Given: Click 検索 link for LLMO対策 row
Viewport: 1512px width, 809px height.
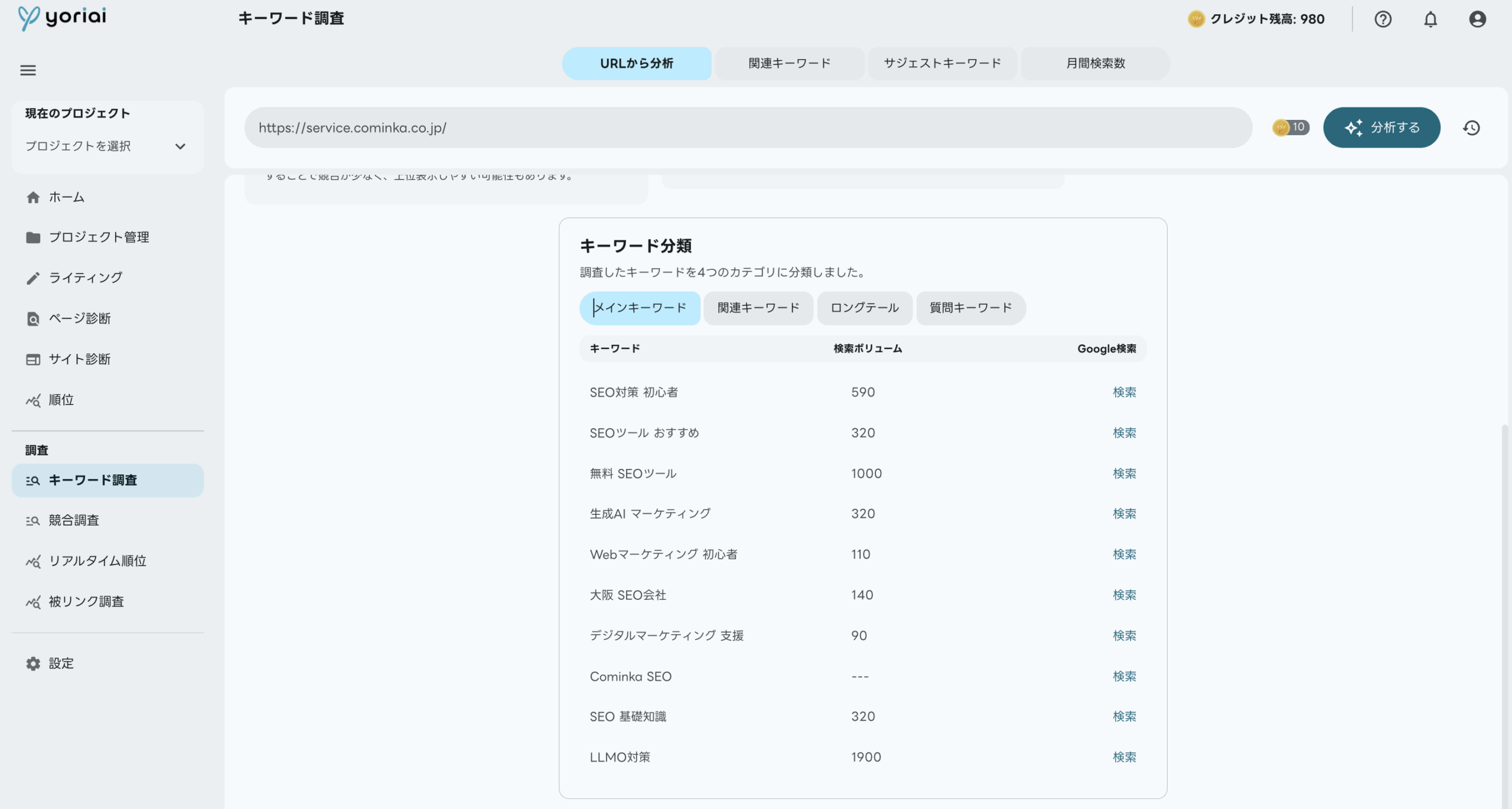Looking at the screenshot, I should pyautogui.click(x=1124, y=757).
